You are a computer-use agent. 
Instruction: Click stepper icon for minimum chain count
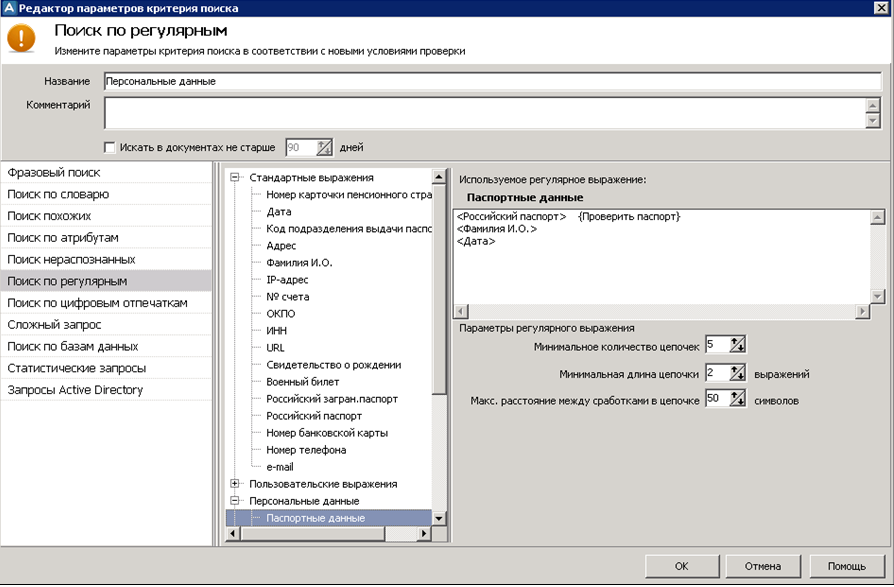point(738,345)
